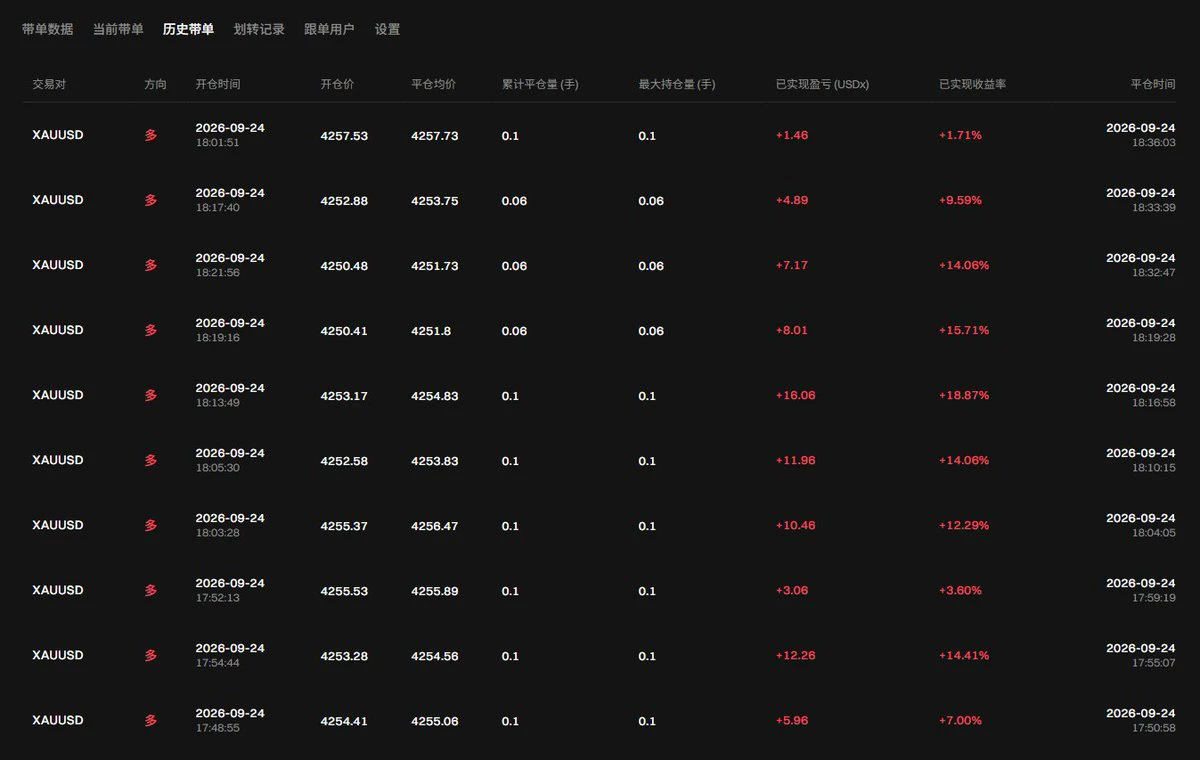Click the open price 4254.41
Screen dimensions: 1200x760
point(344,721)
